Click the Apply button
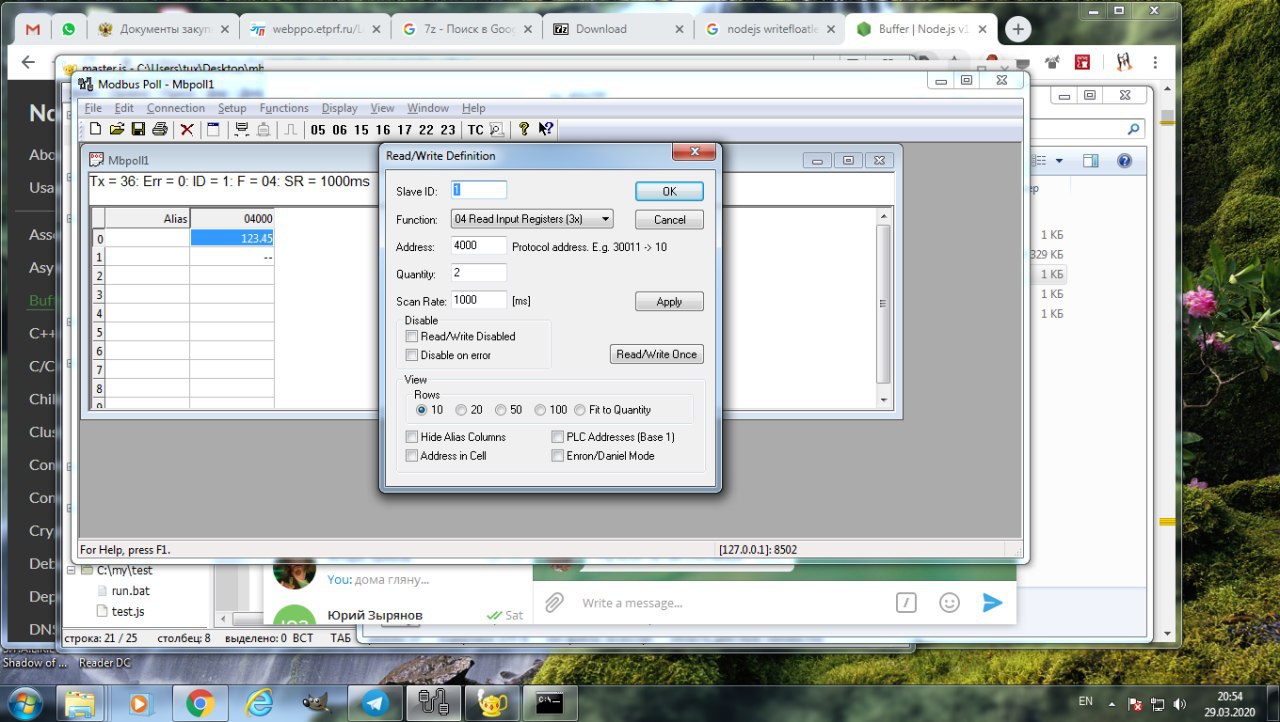 [x=669, y=302]
